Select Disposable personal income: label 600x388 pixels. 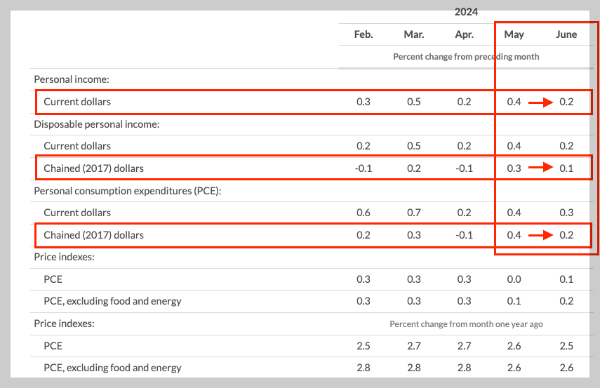[x=96, y=124]
